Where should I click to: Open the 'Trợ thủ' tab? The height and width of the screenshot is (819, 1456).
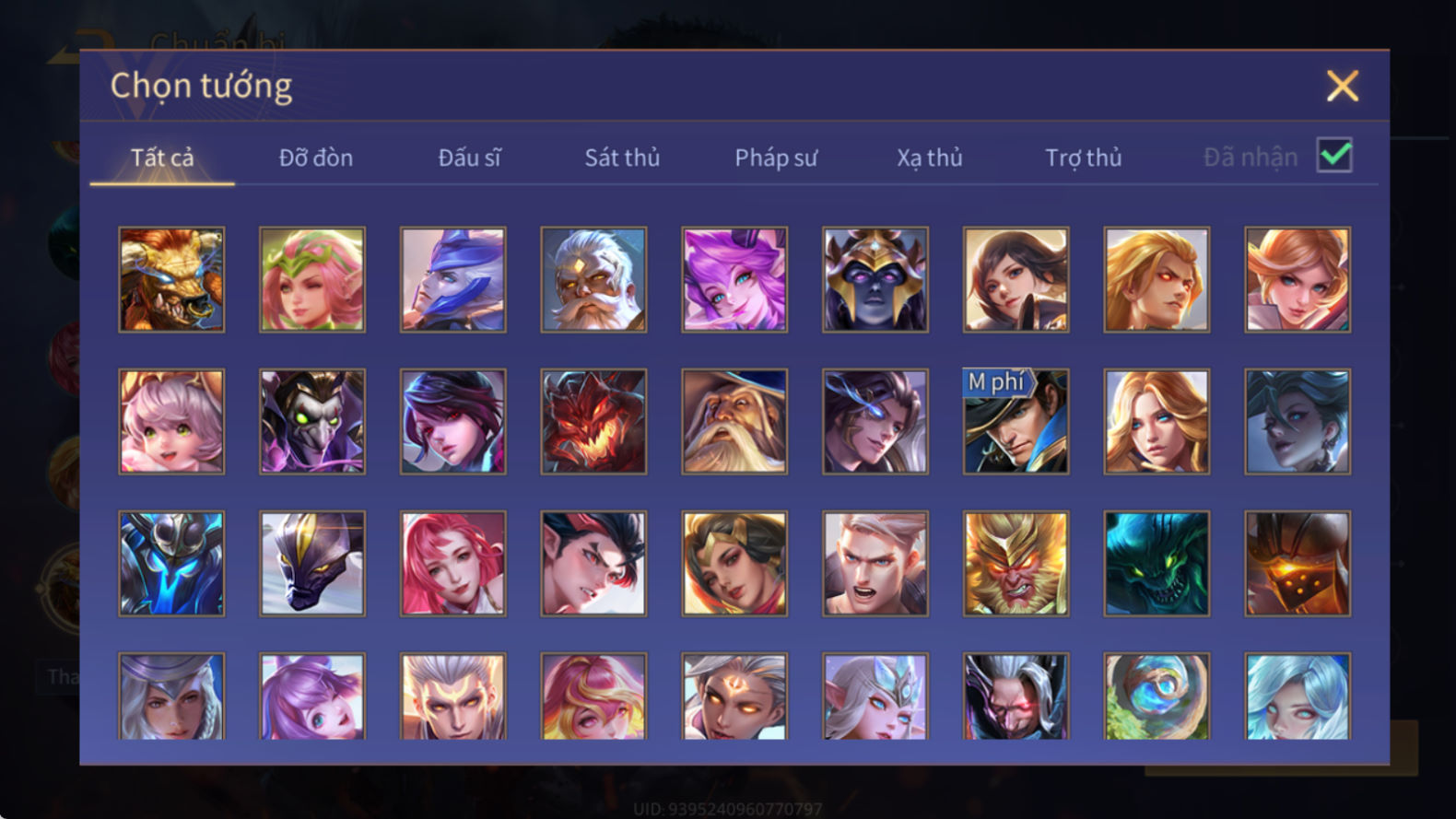point(1084,158)
